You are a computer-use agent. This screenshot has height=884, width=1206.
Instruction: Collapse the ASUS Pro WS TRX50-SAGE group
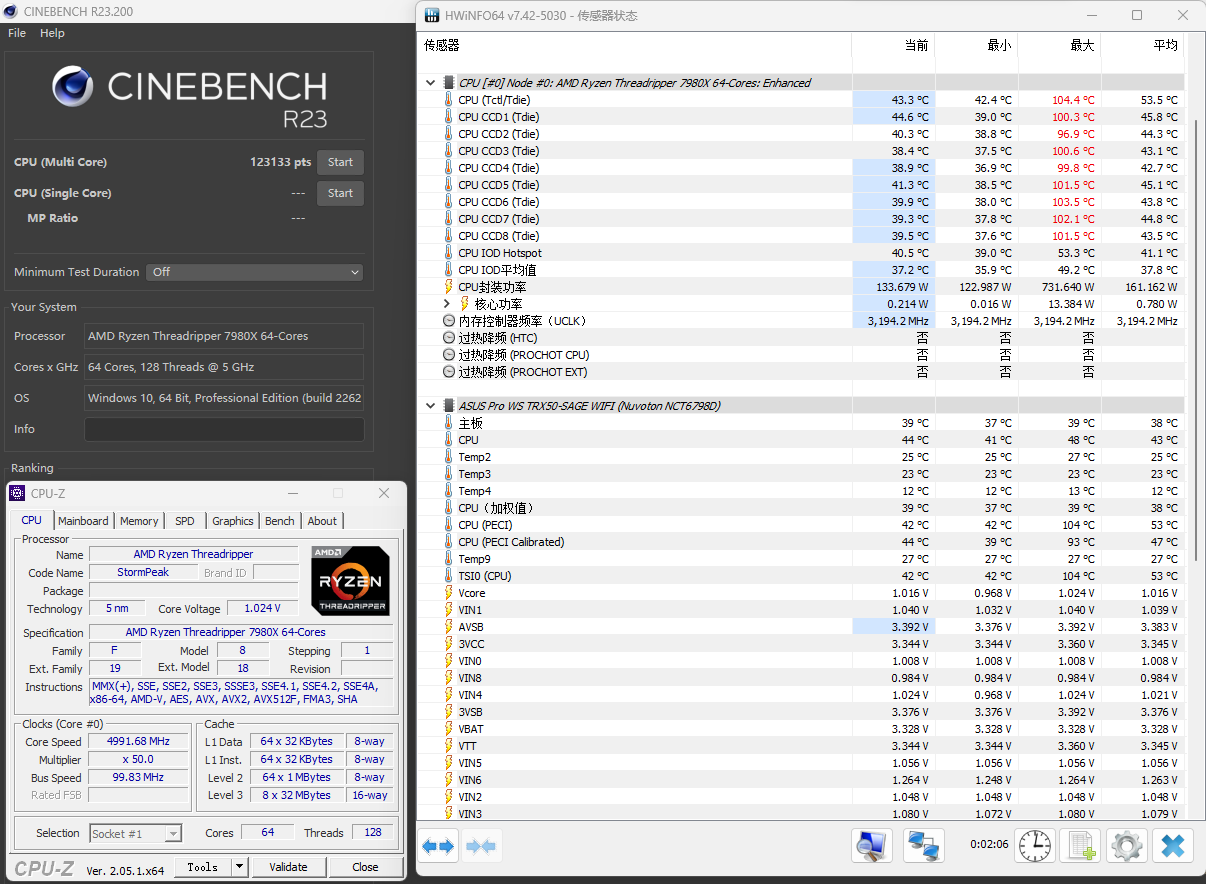(431, 406)
